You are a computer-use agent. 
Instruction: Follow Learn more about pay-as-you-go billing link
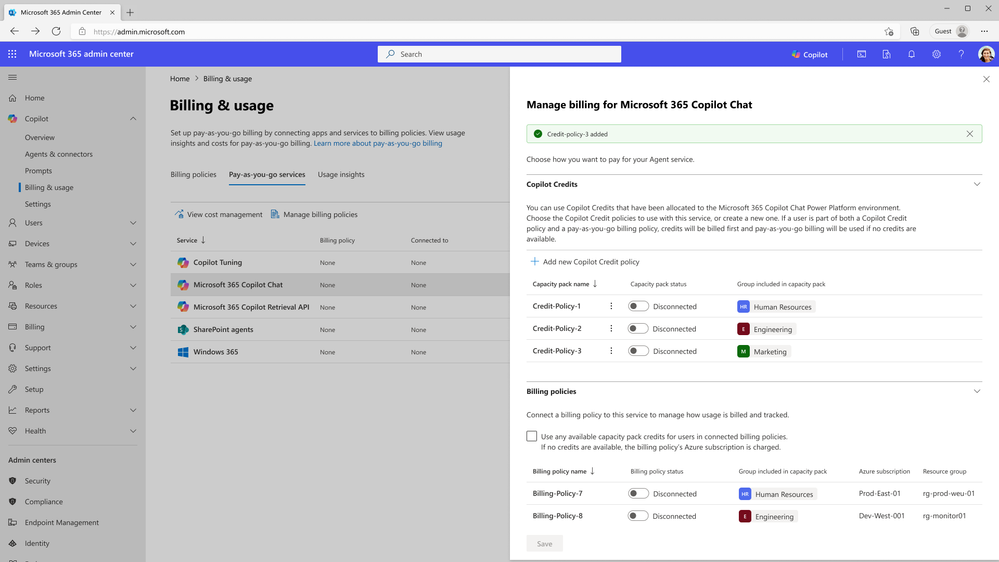(378, 143)
